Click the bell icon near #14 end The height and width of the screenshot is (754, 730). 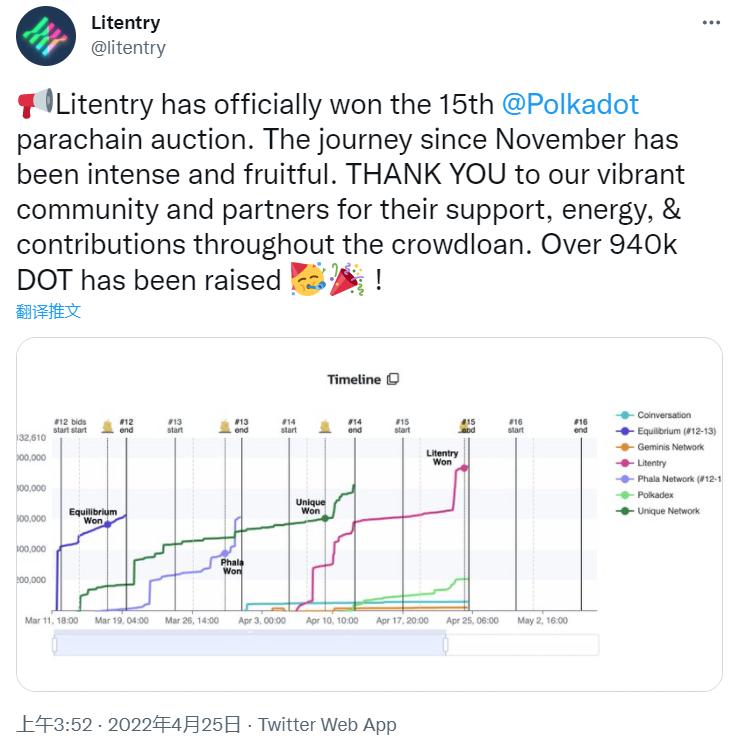[x=324, y=426]
